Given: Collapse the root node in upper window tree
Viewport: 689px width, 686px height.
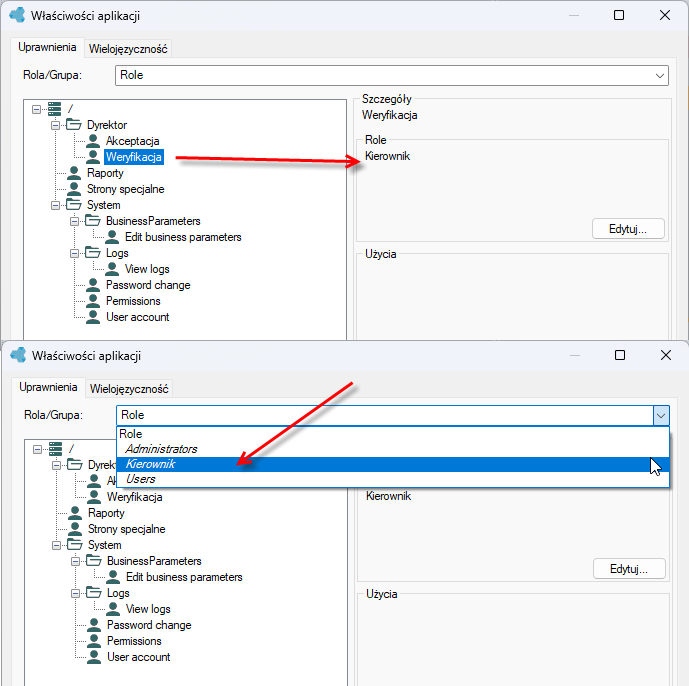Looking at the screenshot, I should click(36, 109).
